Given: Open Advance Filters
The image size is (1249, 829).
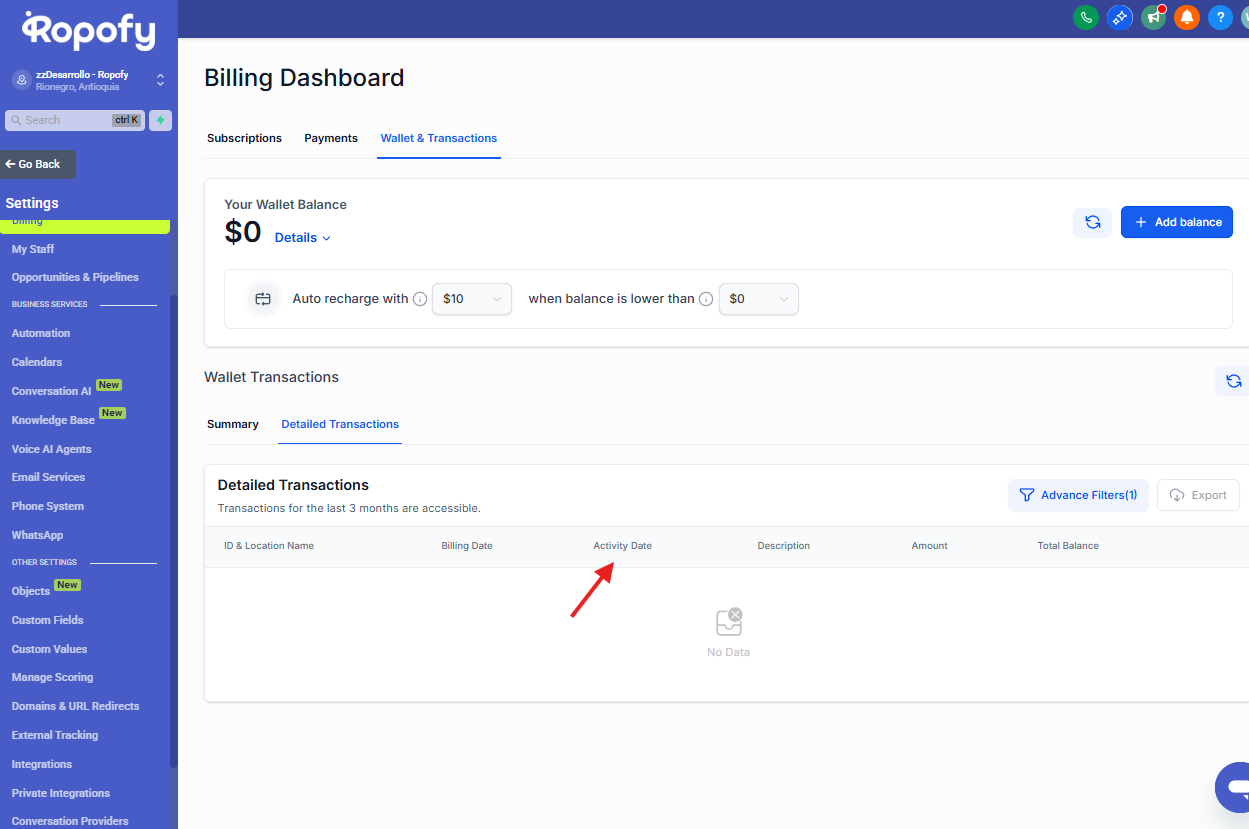Looking at the screenshot, I should [x=1078, y=495].
